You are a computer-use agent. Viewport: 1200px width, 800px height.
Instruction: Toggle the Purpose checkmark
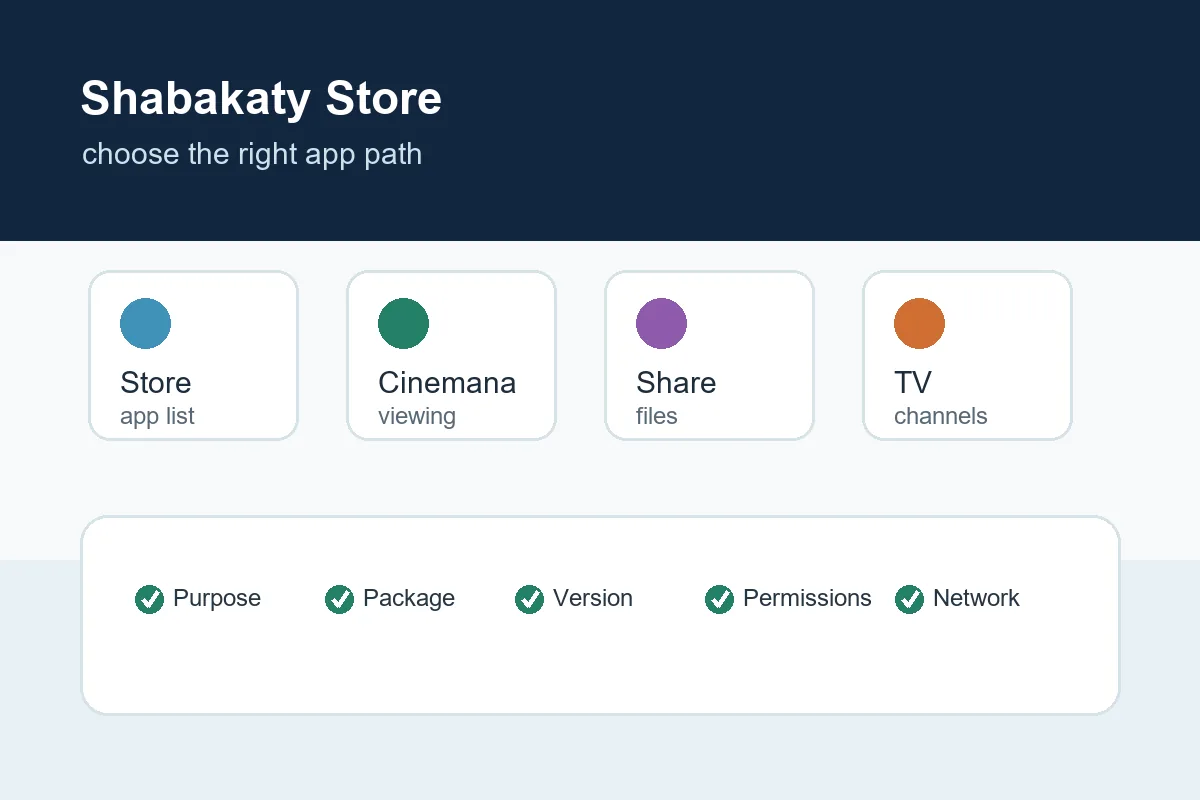(x=150, y=599)
